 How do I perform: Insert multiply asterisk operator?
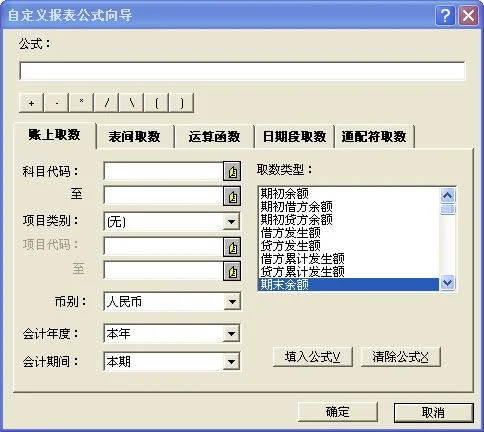pos(82,103)
